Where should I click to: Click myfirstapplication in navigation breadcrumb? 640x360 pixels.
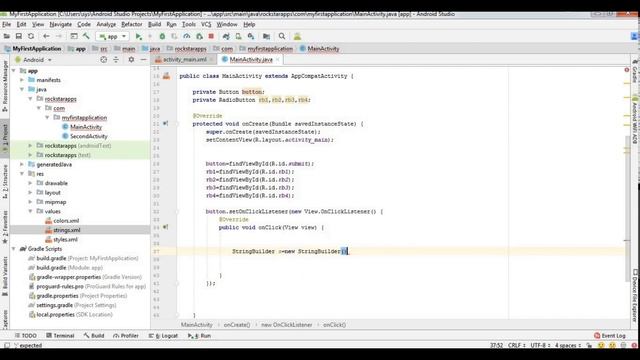point(270,49)
